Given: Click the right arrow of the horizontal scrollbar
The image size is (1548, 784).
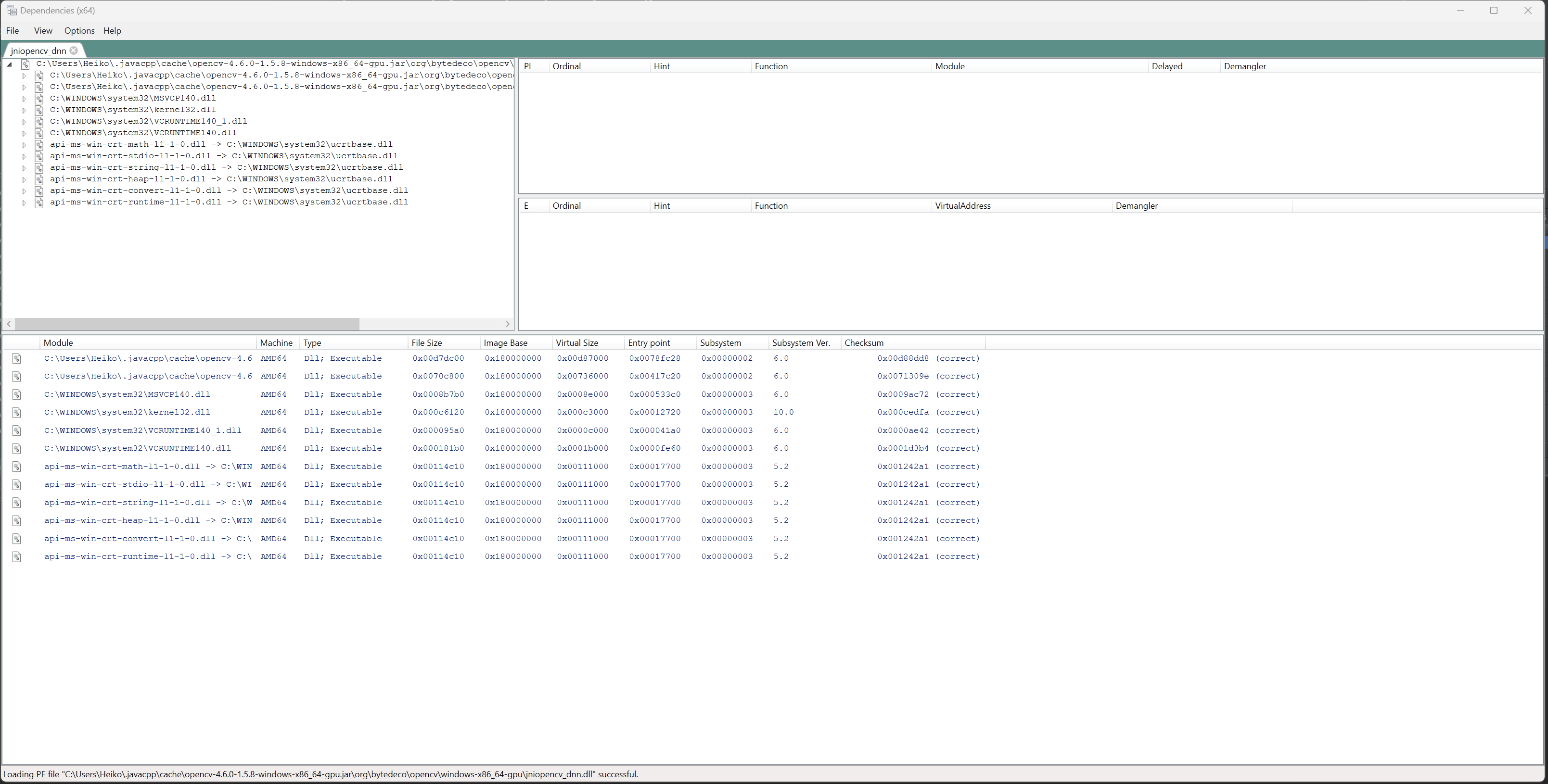Looking at the screenshot, I should 508,324.
